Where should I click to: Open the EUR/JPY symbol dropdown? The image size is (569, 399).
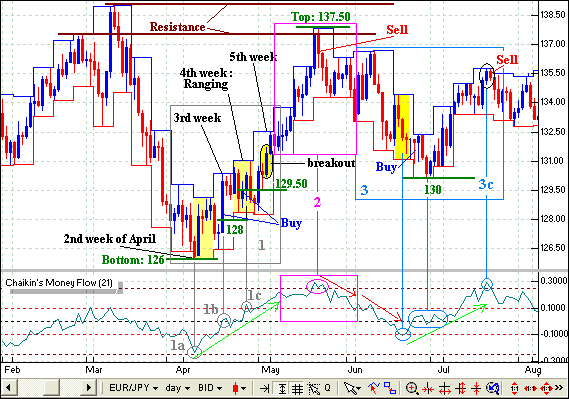pos(134,388)
